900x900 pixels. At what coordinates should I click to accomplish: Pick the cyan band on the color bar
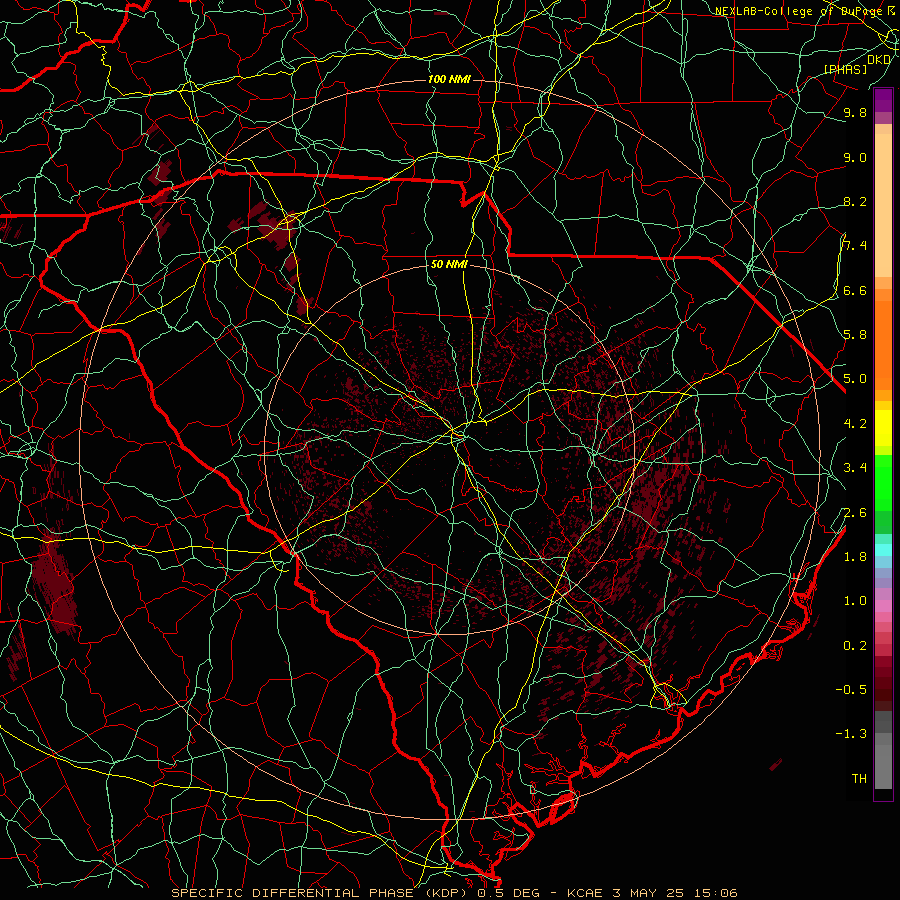point(883,549)
